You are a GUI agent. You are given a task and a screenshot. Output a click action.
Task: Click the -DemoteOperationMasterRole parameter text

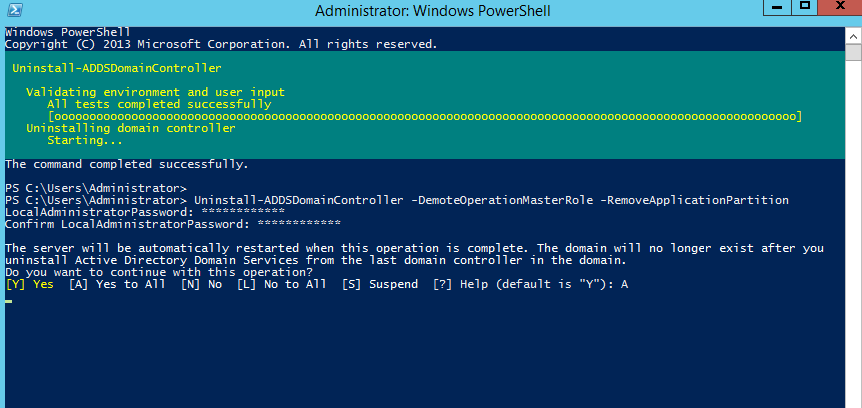[x=502, y=200]
